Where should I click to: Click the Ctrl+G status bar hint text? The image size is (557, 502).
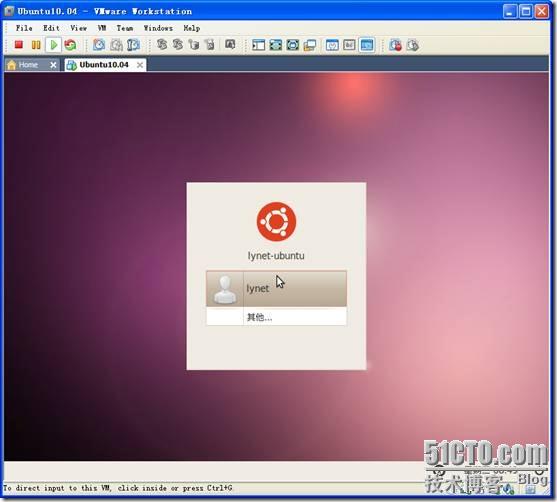point(118,488)
